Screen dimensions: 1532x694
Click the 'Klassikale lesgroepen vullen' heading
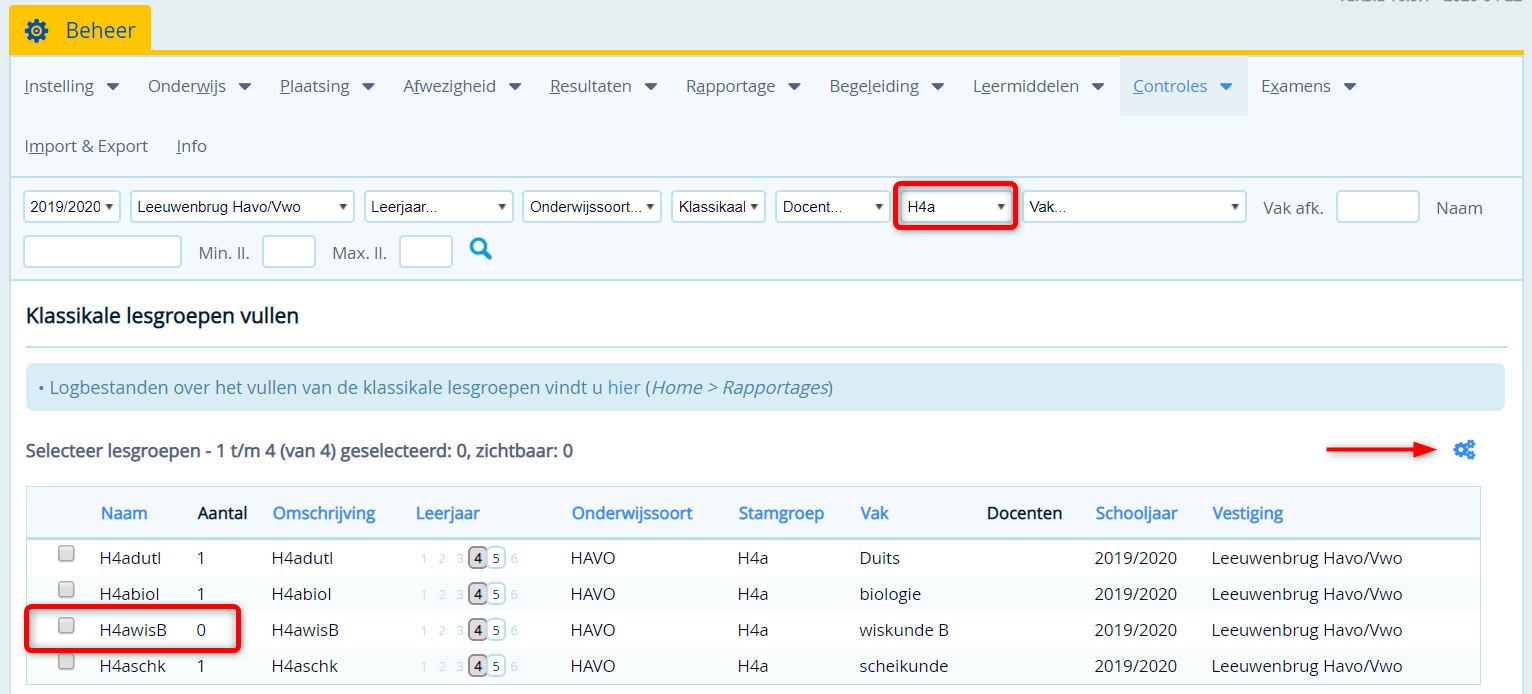[162, 317]
